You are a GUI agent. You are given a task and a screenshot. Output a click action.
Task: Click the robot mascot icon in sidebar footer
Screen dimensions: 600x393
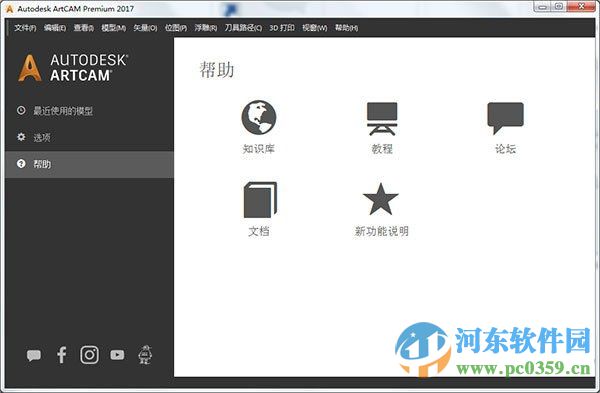click(x=145, y=355)
